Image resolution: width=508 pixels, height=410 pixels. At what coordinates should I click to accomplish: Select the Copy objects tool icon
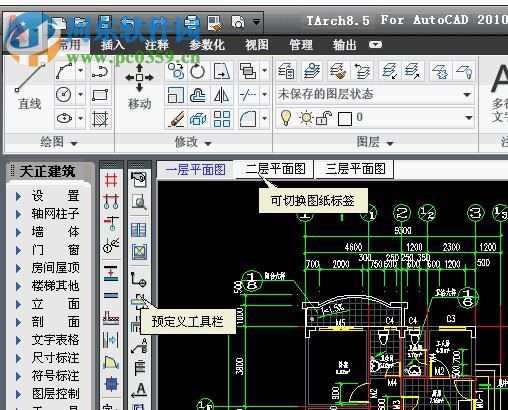176,71
